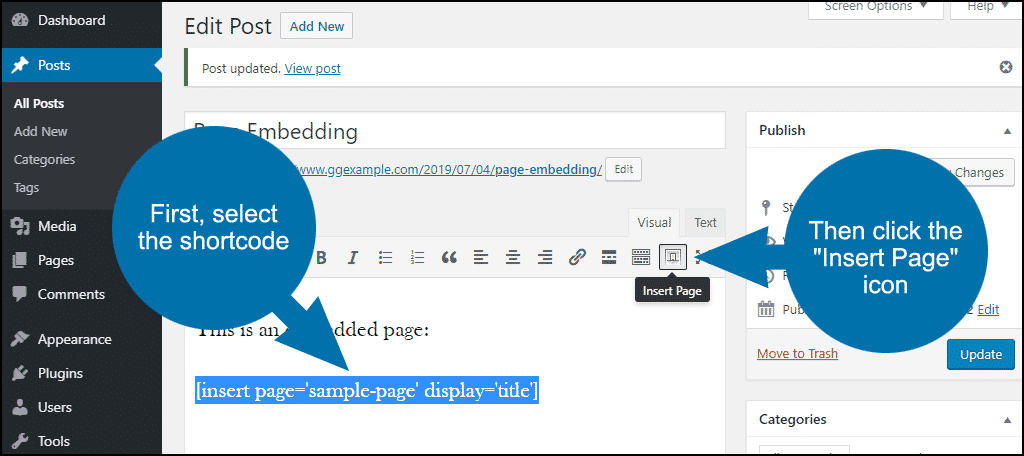
Task: Toggle the toolbar kitchen sink icon
Action: 641,257
